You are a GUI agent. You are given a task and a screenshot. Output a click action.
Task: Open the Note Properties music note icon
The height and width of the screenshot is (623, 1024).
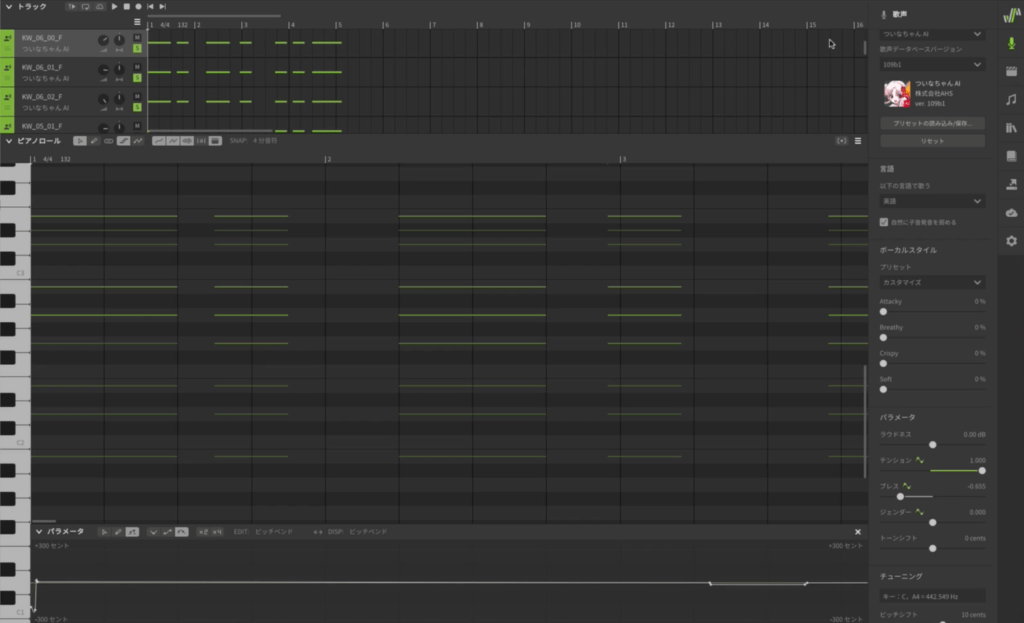1011,99
